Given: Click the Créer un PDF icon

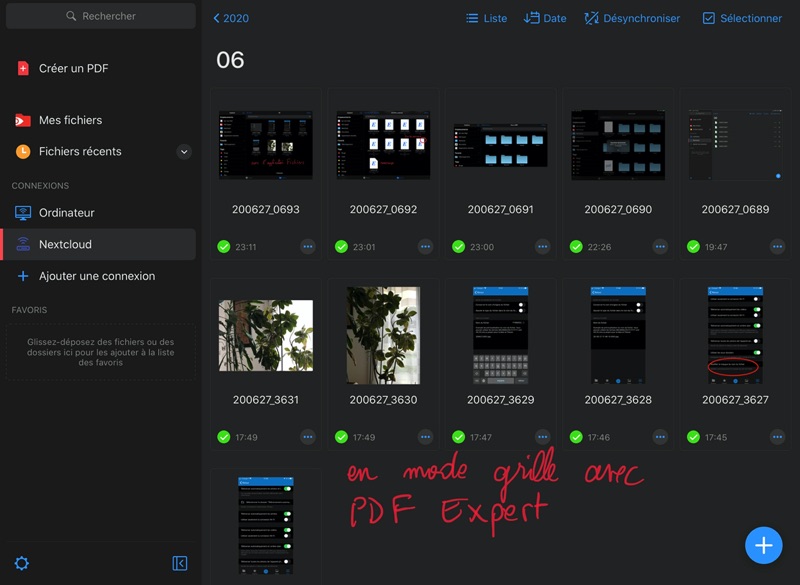Looking at the screenshot, I should (23, 69).
